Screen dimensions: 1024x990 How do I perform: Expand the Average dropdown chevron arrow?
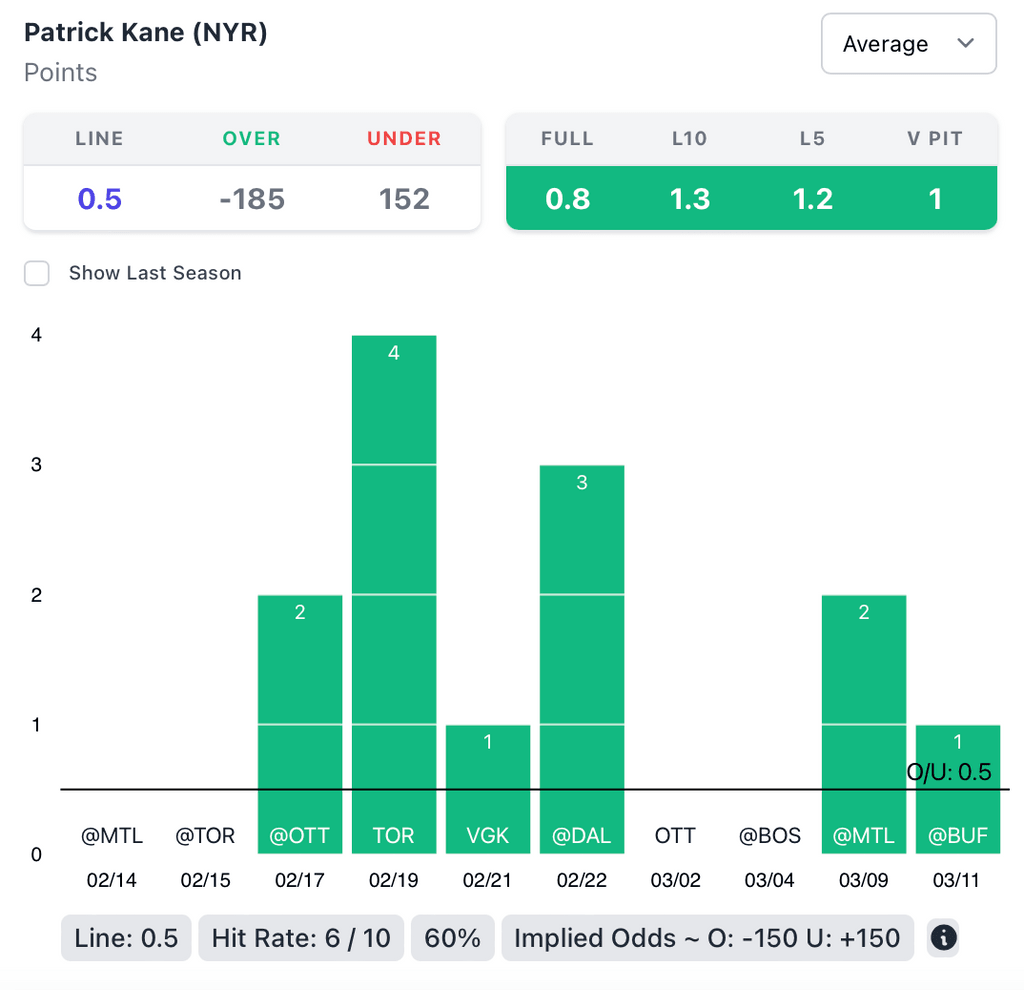tap(965, 44)
